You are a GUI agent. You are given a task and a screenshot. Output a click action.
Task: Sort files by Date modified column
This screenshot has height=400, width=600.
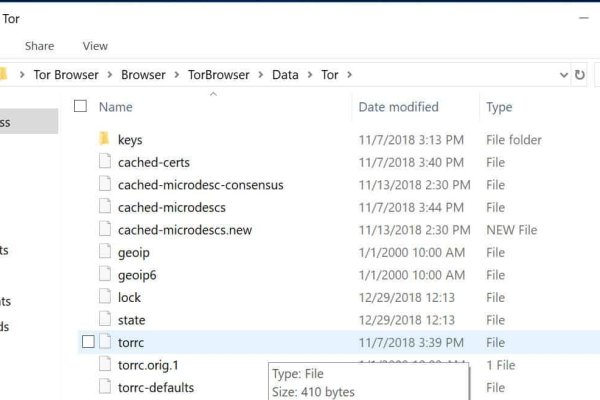pyautogui.click(x=398, y=107)
